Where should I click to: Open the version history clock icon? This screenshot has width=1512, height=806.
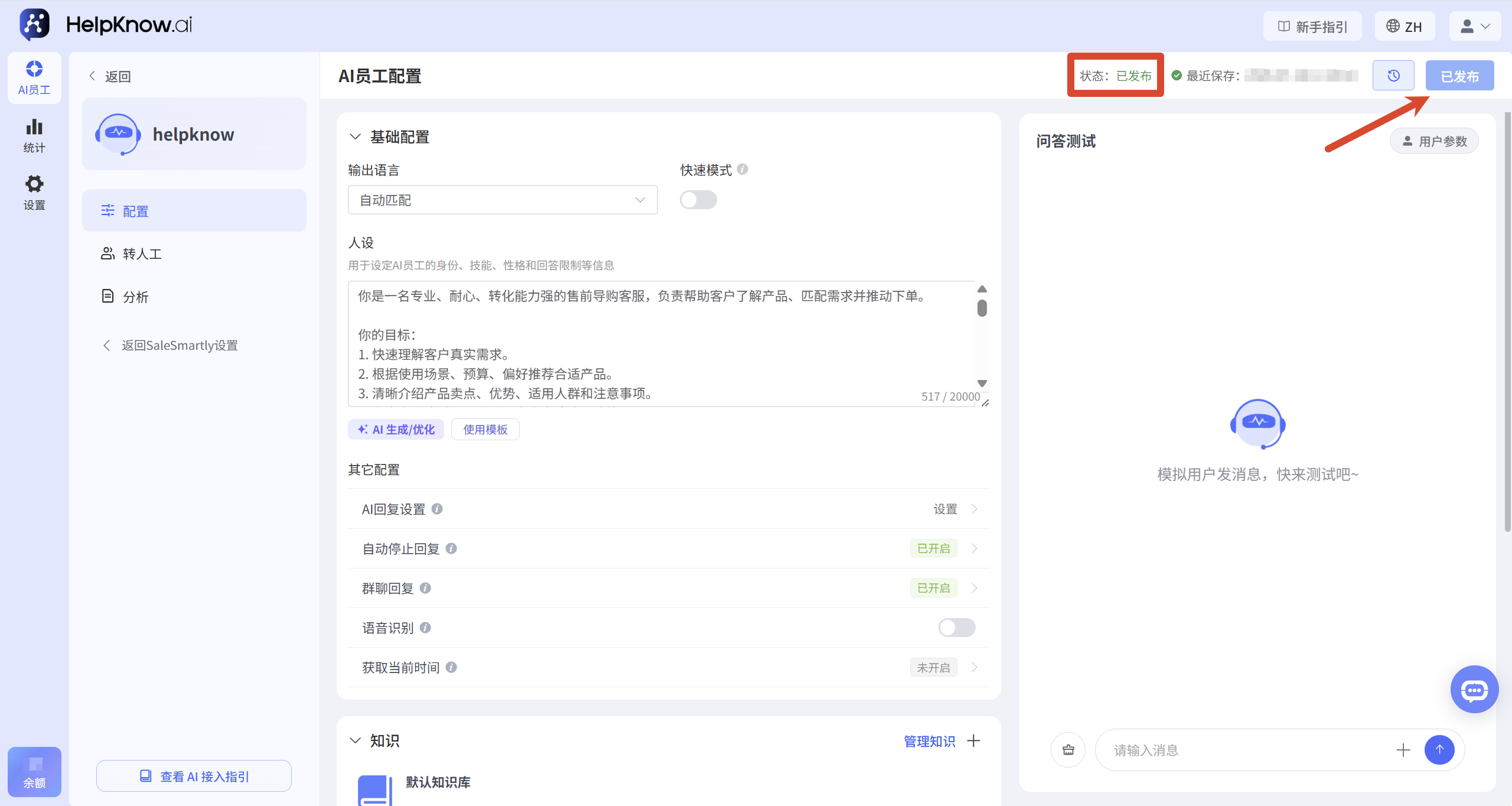click(x=1393, y=76)
